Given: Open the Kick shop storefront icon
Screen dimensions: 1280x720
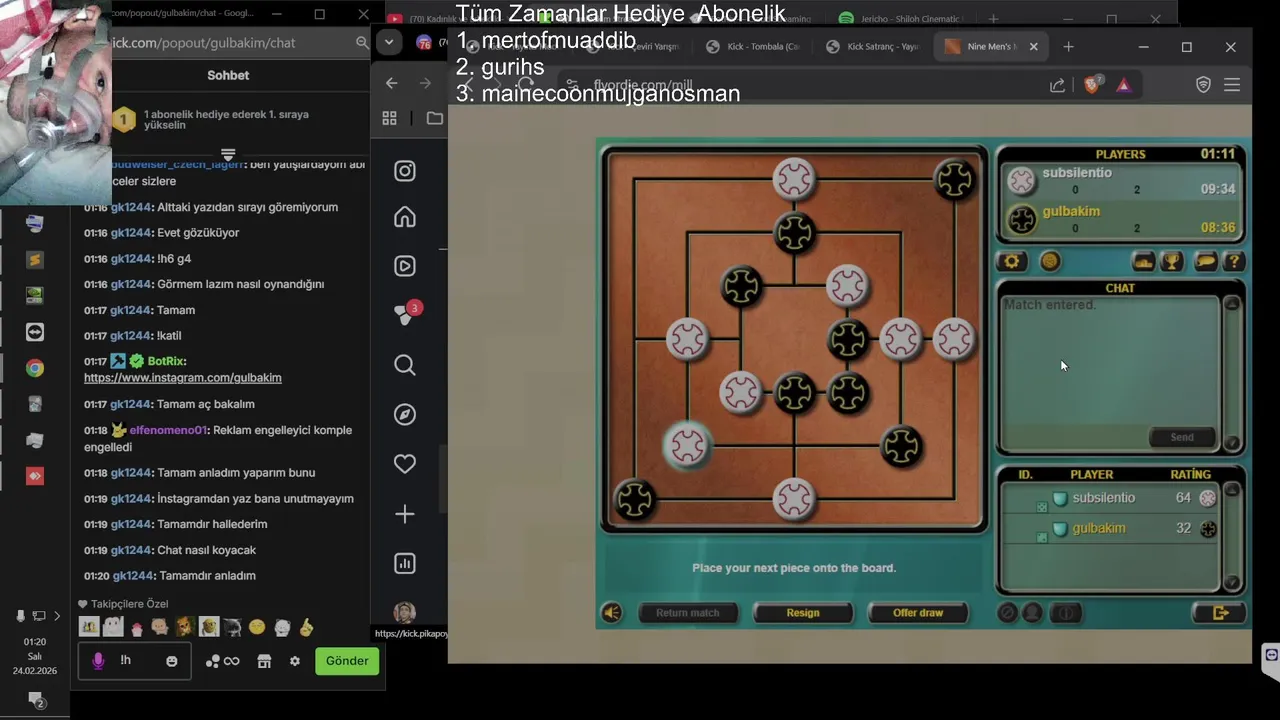Looking at the screenshot, I should [264, 661].
